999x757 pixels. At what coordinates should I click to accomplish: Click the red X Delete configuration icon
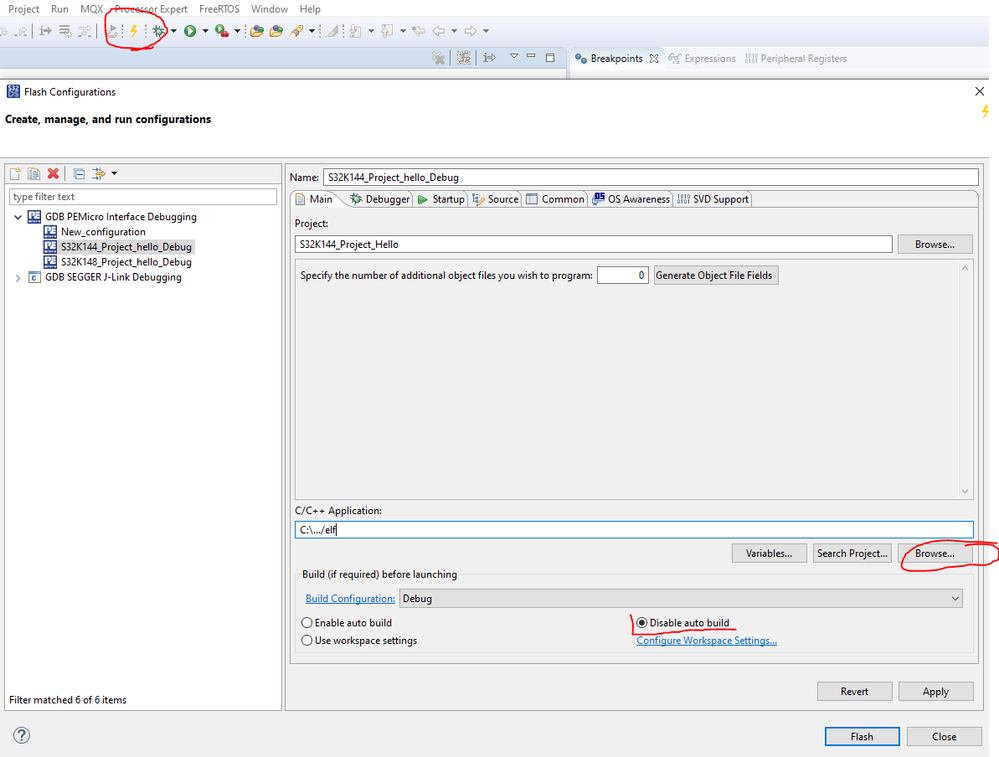point(54,173)
